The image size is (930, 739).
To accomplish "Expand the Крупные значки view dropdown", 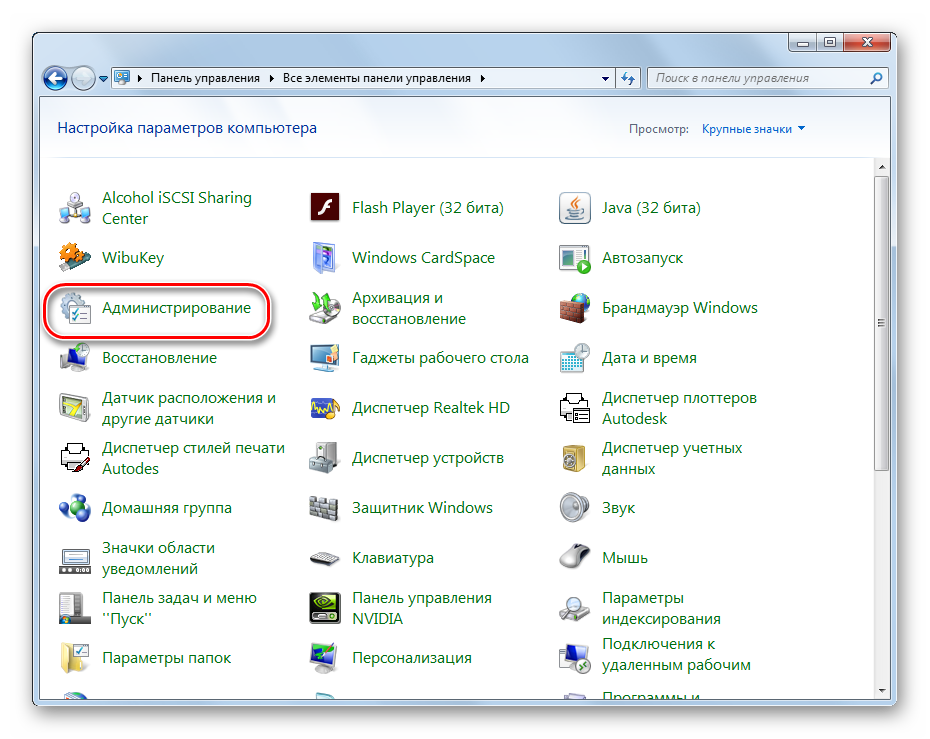I will click(753, 129).
